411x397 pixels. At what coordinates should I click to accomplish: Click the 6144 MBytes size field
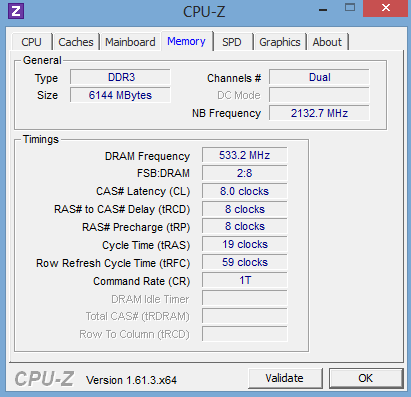[120, 95]
